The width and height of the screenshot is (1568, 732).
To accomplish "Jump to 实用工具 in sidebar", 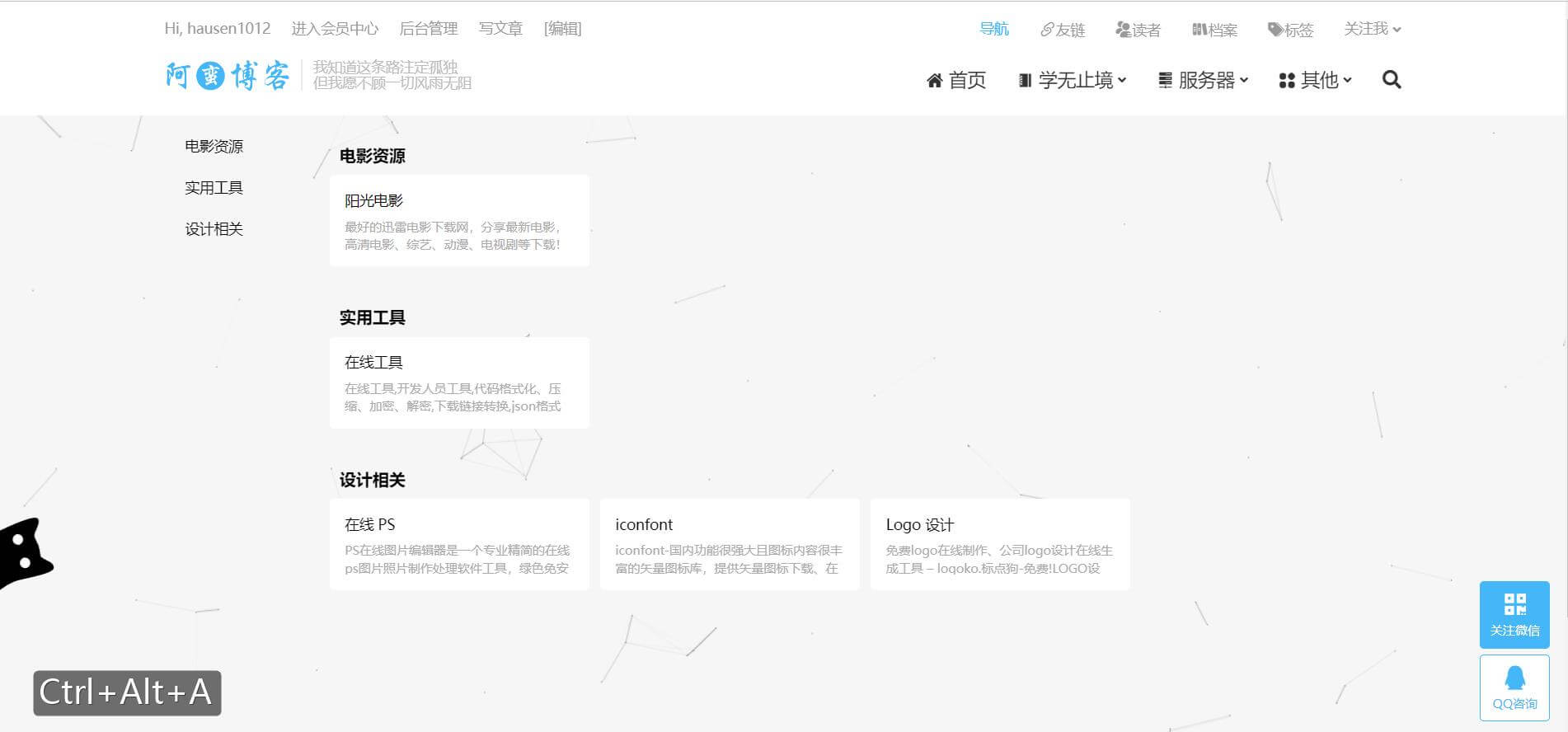I will point(214,188).
